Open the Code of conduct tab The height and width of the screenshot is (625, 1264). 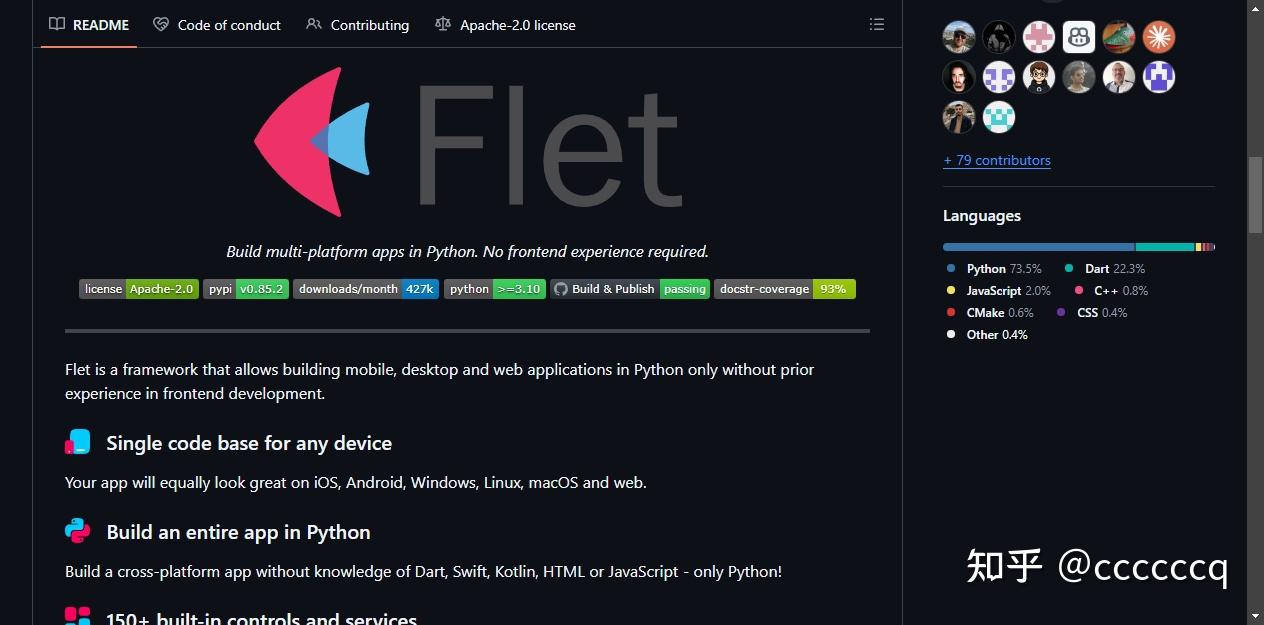tap(217, 24)
